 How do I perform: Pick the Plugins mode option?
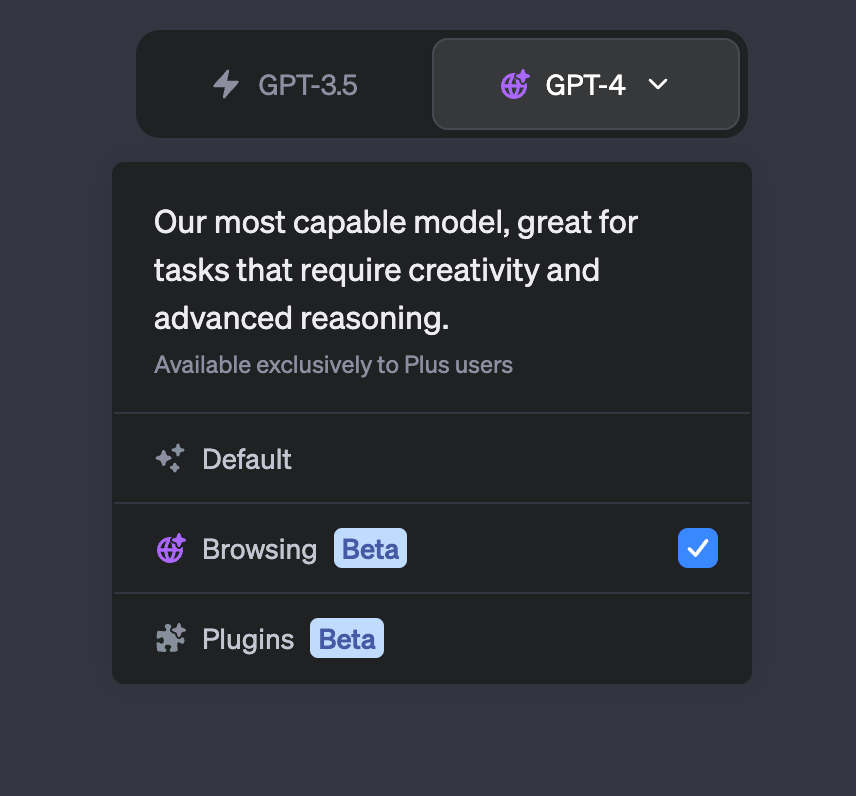click(x=432, y=638)
